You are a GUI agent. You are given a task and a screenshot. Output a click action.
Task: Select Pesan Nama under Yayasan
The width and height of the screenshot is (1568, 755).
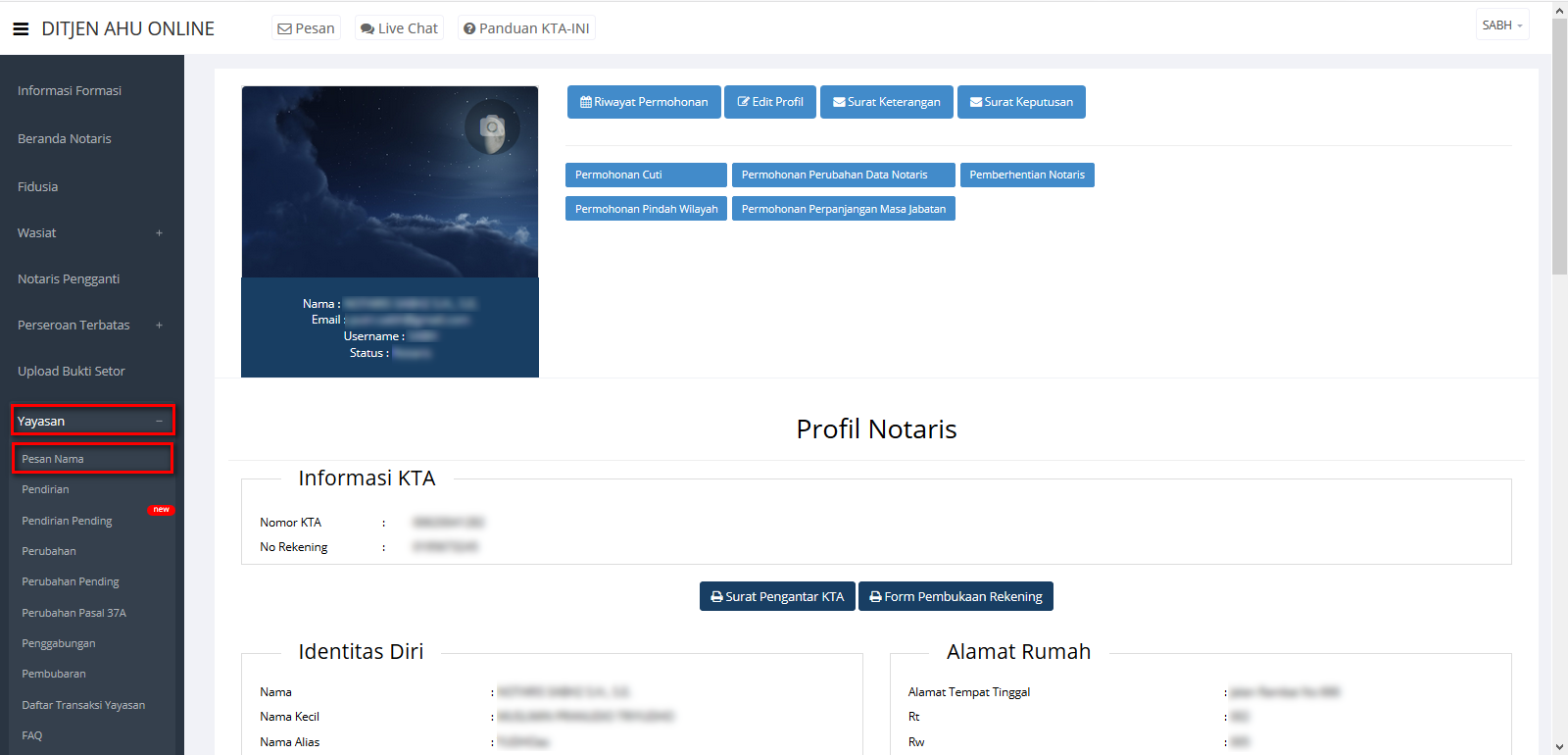[53, 459]
